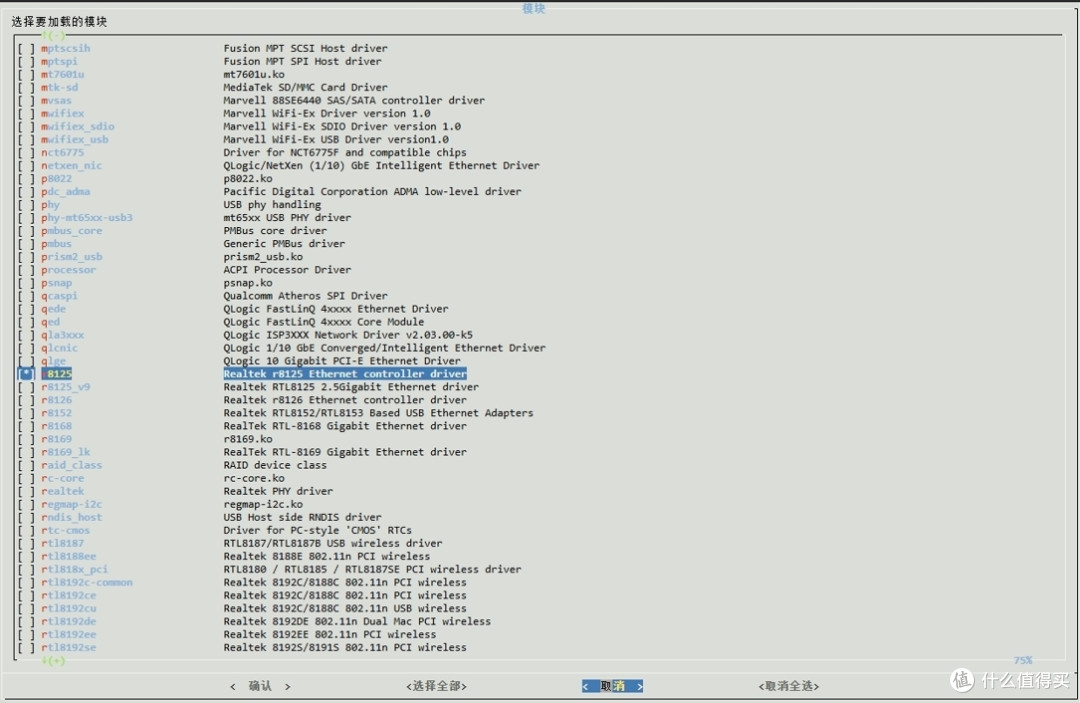The width and height of the screenshot is (1080, 703).
Task: Check the mptscsih module checkbox
Action: (26, 48)
